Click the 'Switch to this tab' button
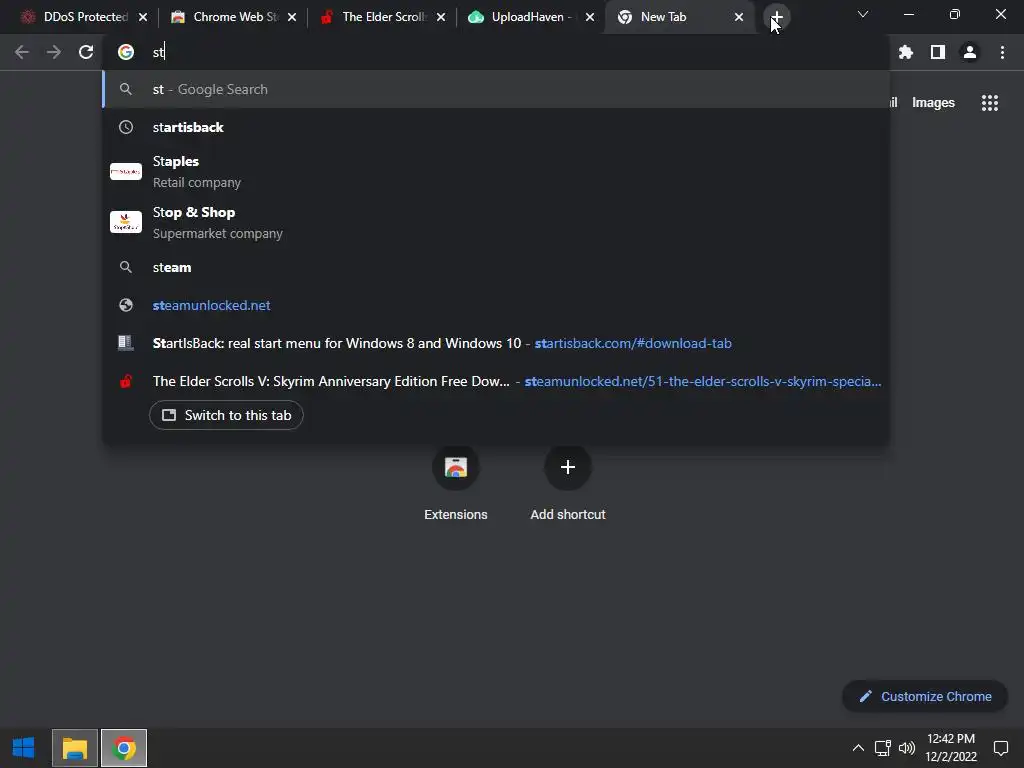 pyautogui.click(x=226, y=415)
